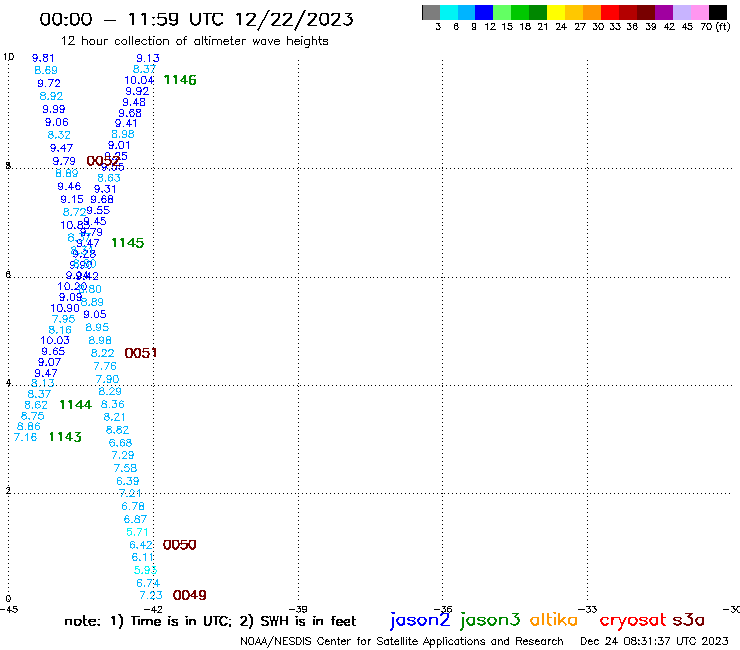Click the dark red time marker 0049
The height and width of the screenshot is (650, 740).
190,595
